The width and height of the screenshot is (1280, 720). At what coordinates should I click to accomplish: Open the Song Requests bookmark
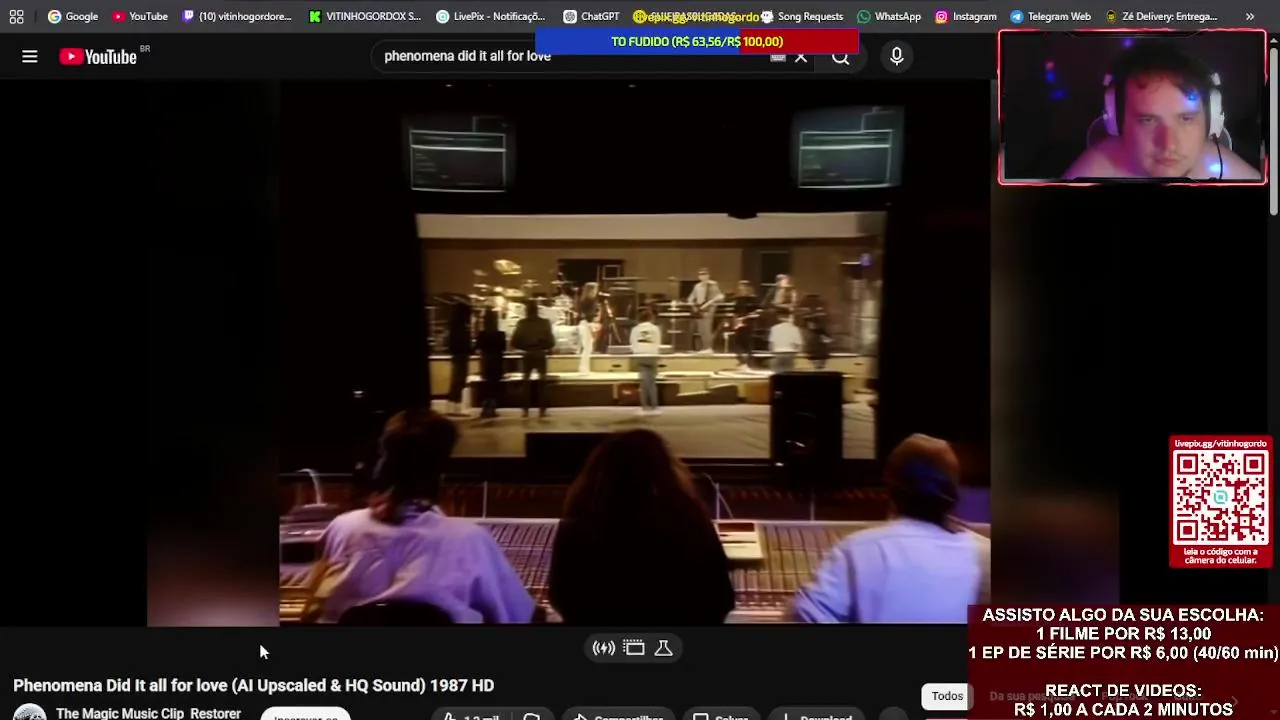pyautogui.click(x=802, y=16)
